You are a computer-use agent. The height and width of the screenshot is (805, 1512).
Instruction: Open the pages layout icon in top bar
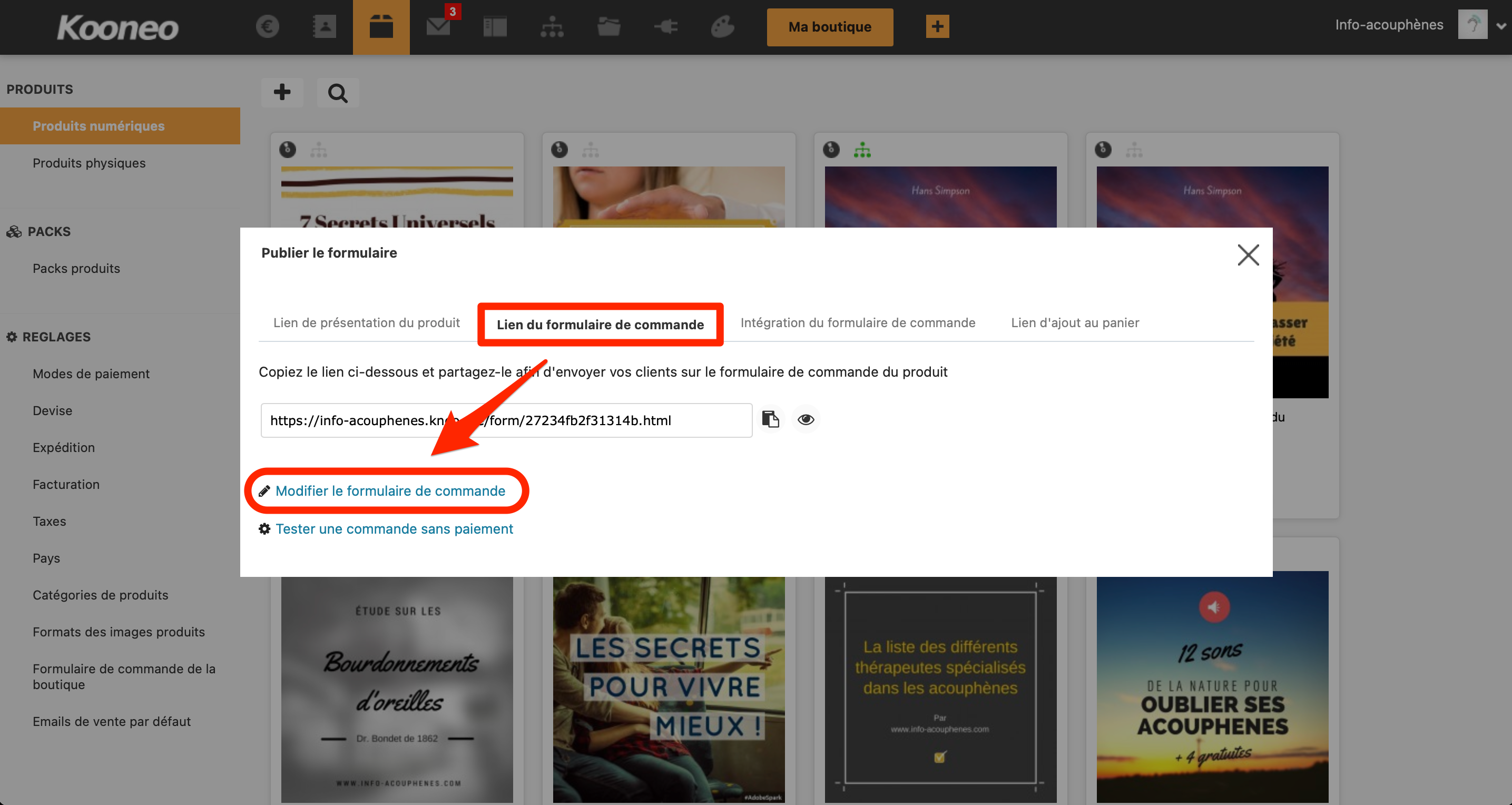click(495, 26)
